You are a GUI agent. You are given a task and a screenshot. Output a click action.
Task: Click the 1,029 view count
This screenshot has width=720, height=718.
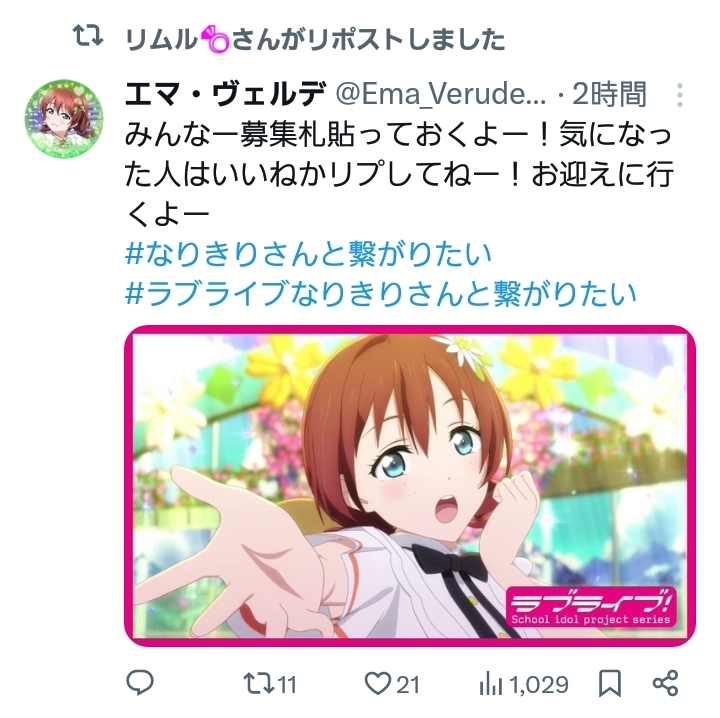click(x=539, y=684)
